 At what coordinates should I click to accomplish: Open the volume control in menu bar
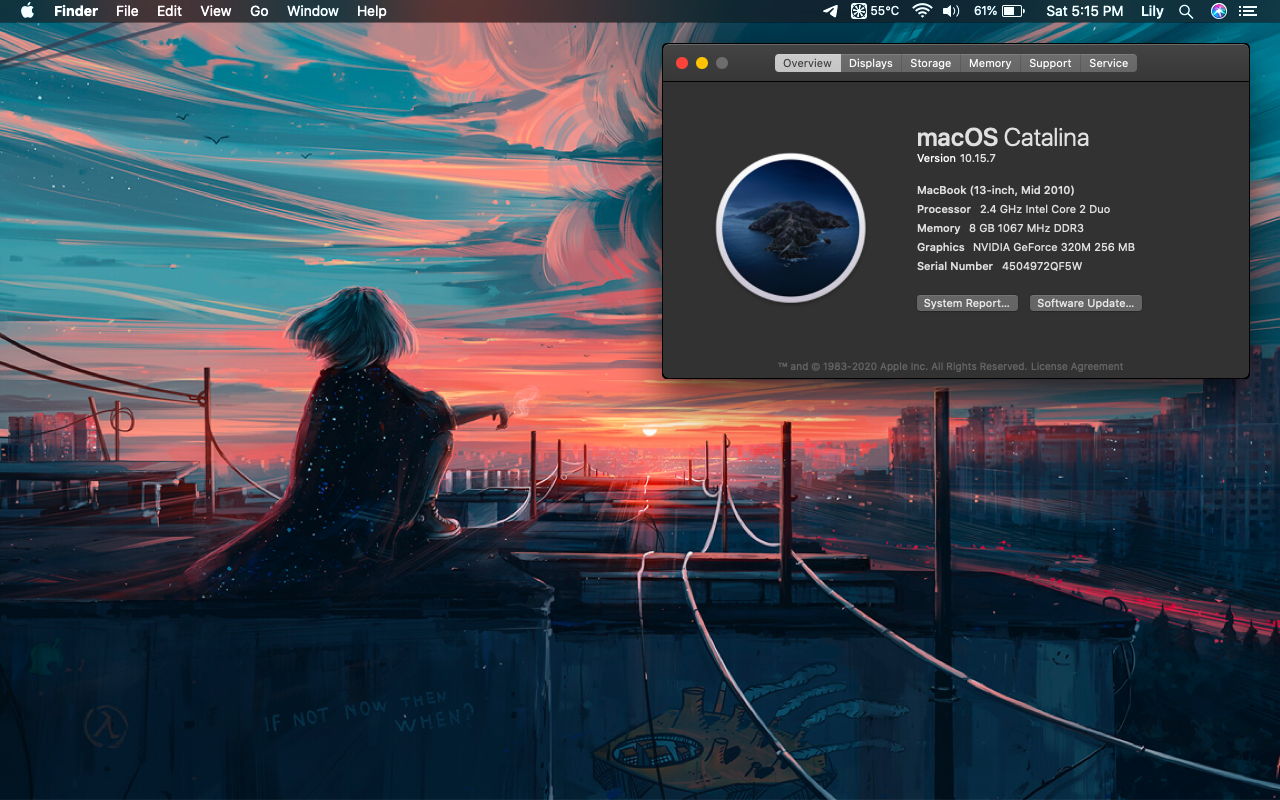(950, 11)
